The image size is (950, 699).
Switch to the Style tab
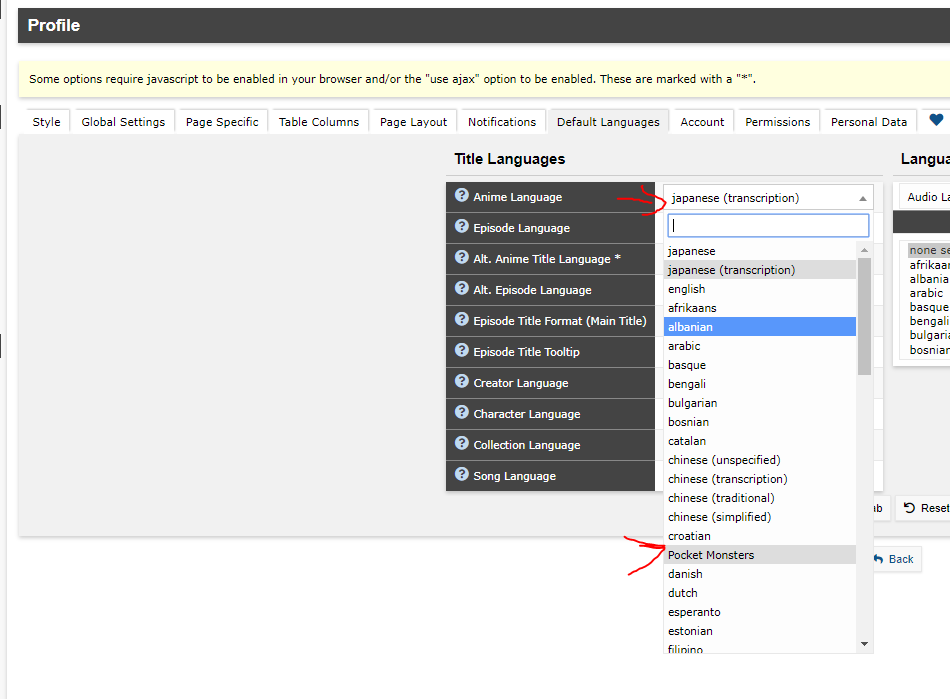[46, 122]
